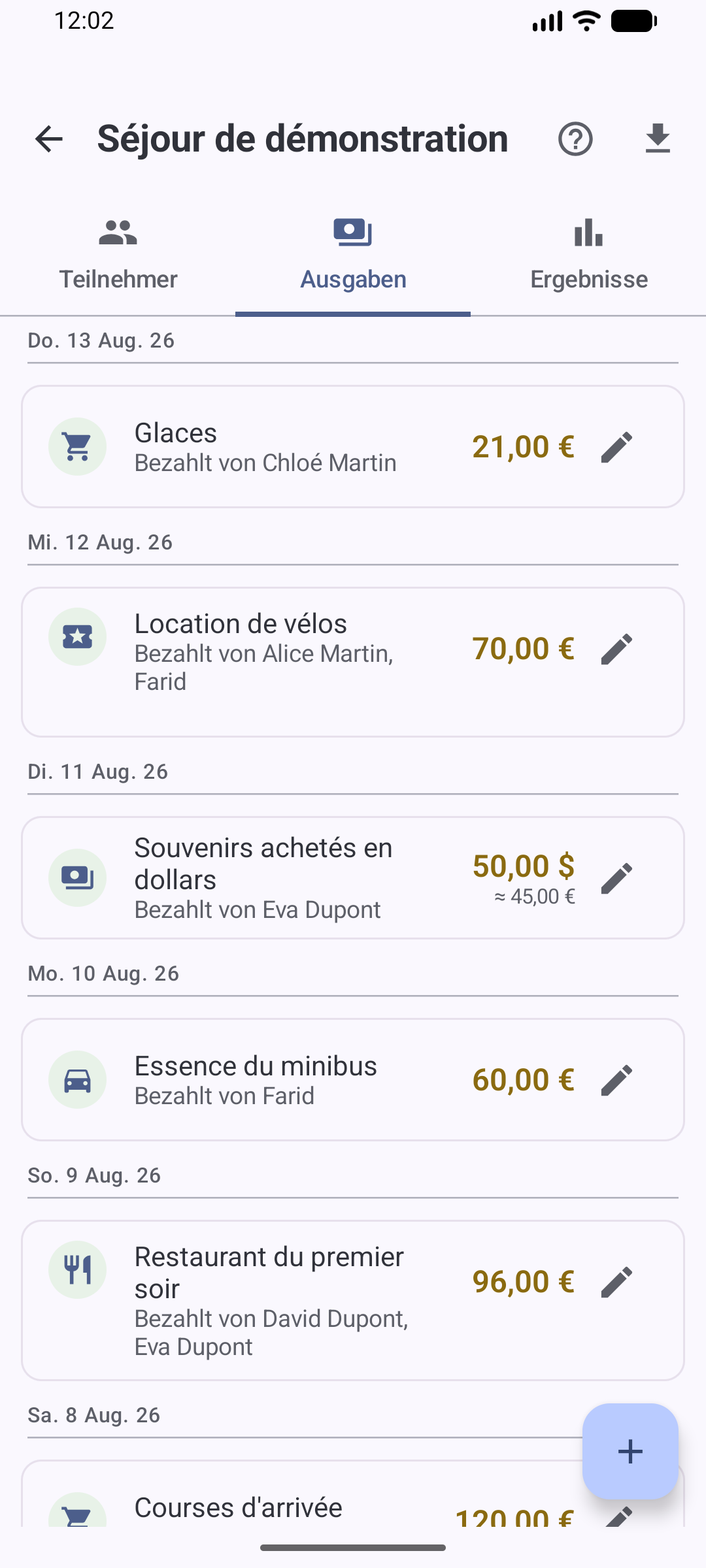Tap the back arrow icon
Screen dimensions: 706x1568
tap(49, 139)
